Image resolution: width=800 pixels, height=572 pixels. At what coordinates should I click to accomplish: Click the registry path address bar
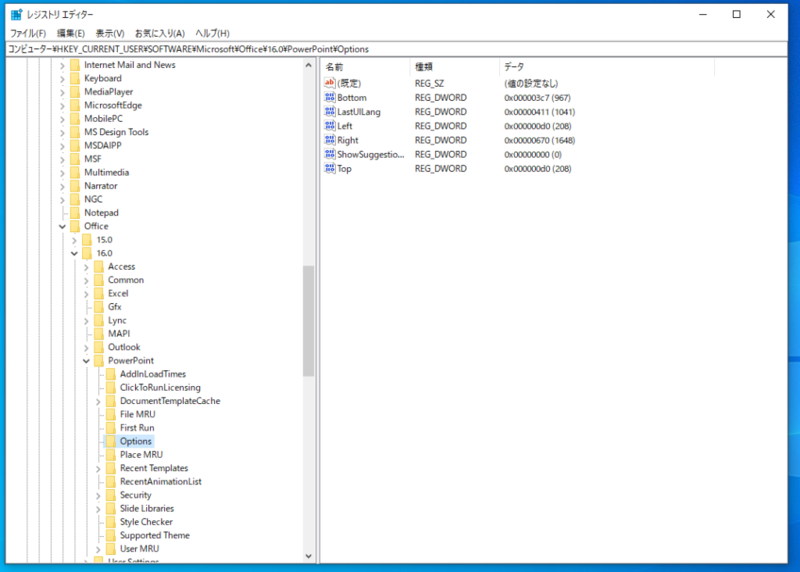pos(397,49)
